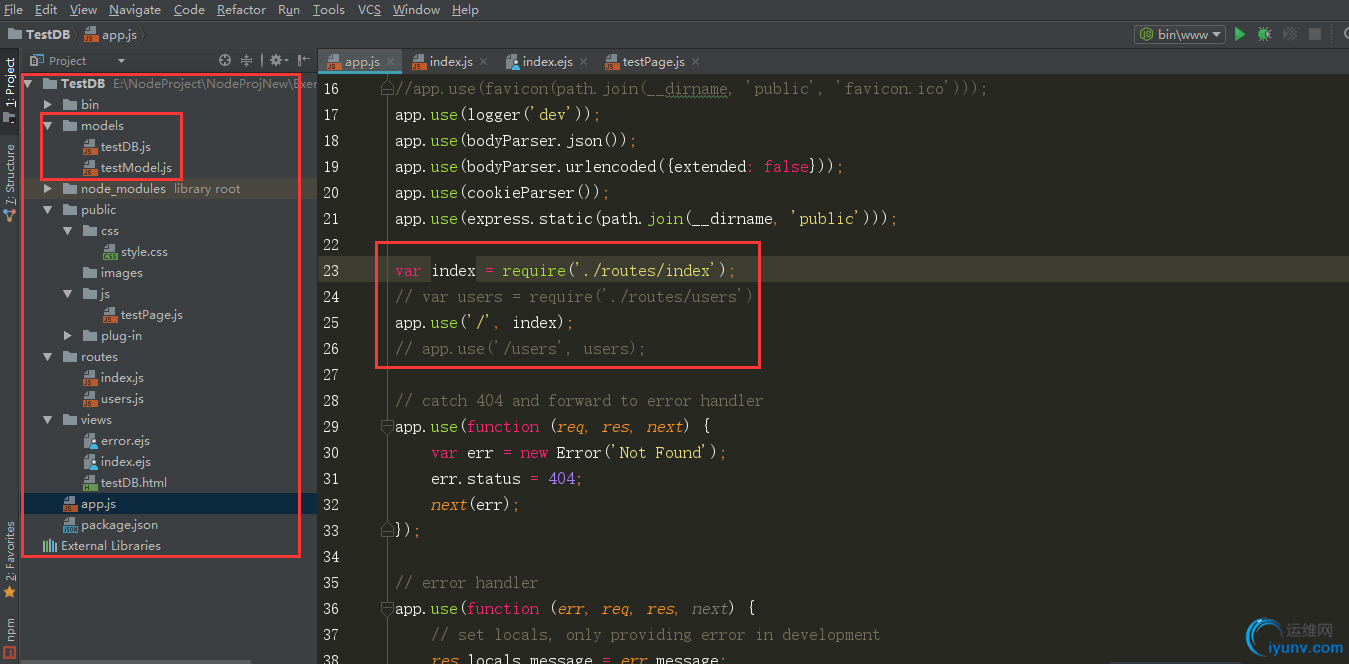
Task: Switch to the testPage.js editor tab
Action: pos(653,62)
